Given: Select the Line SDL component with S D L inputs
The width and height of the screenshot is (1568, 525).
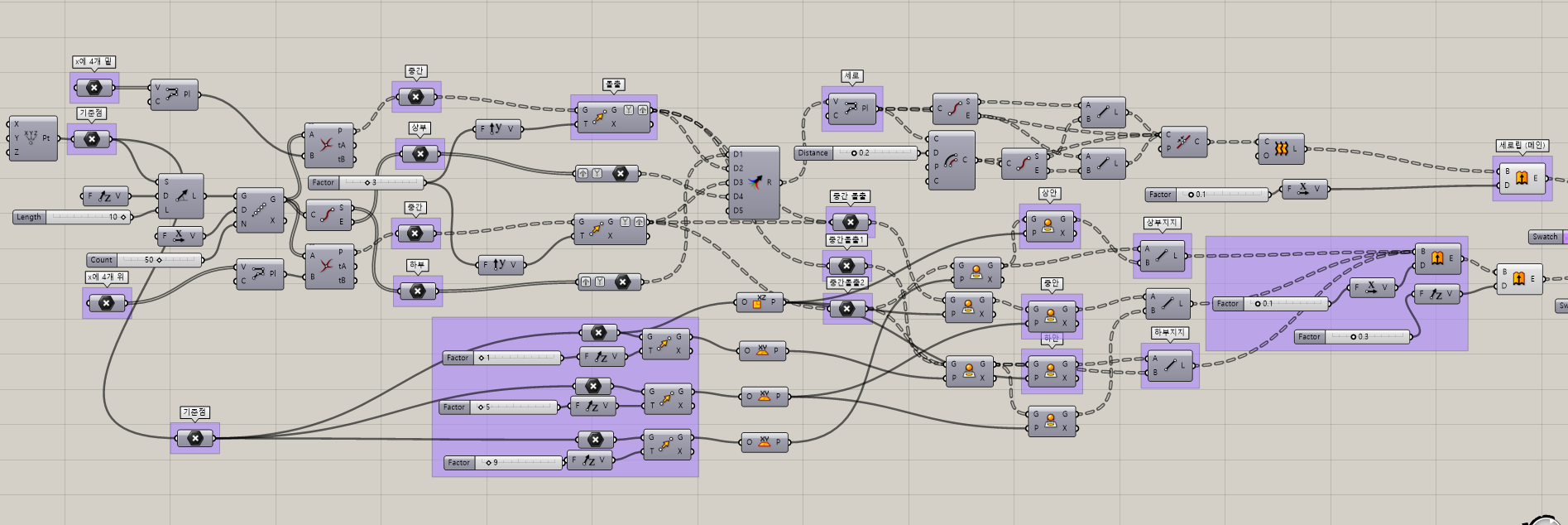Looking at the screenshot, I should (x=180, y=196).
